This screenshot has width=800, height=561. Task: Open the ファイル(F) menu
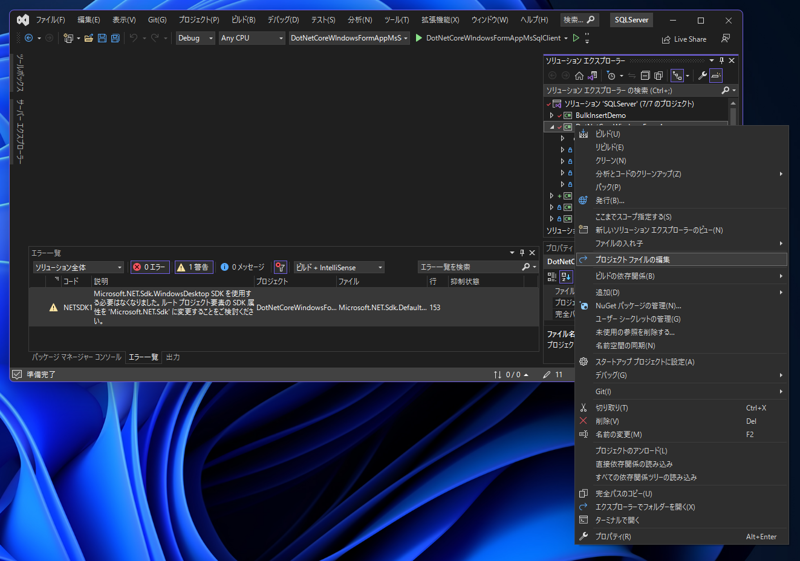pos(50,20)
